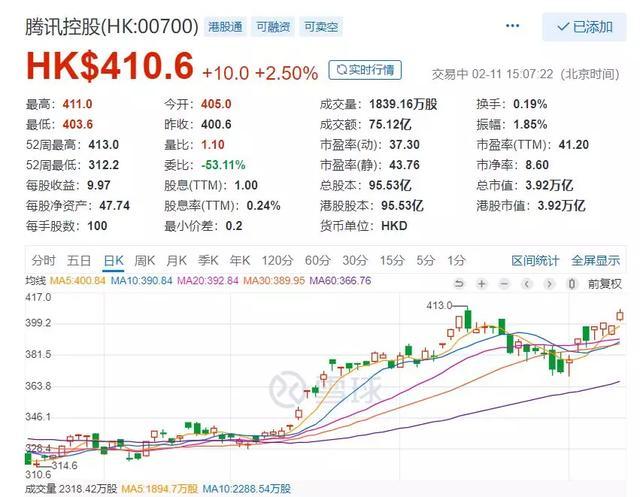Click the MA30:389.95 indicator label
Viewport: 640px width, 497px height.
(x=274, y=281)
